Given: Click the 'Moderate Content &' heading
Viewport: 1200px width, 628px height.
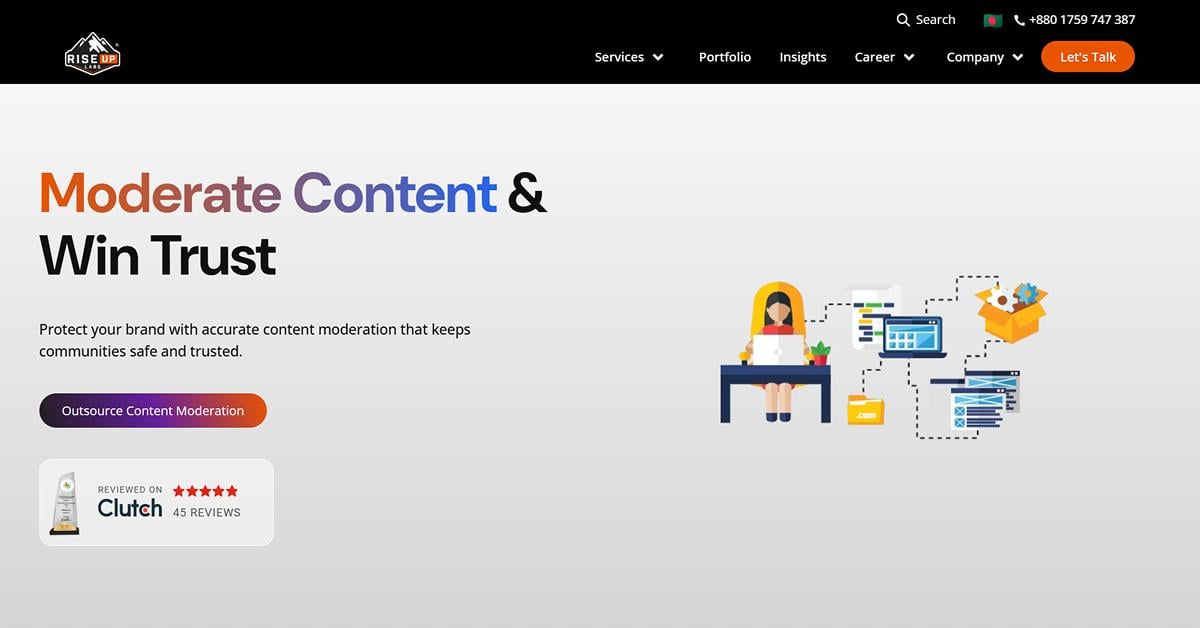Looking at the screenshot, I should (293, 193).
